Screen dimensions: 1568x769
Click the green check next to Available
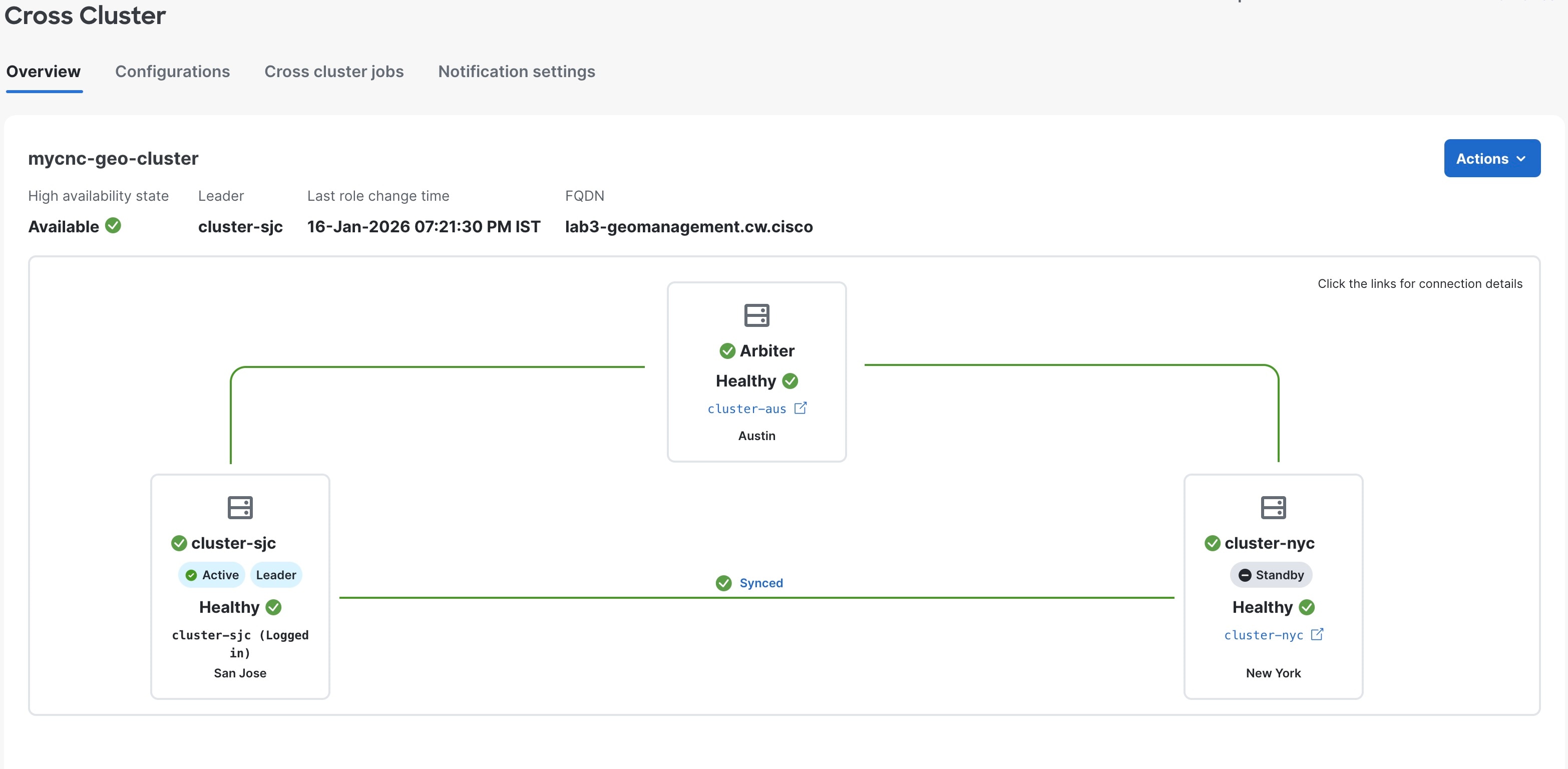point(113,225)
